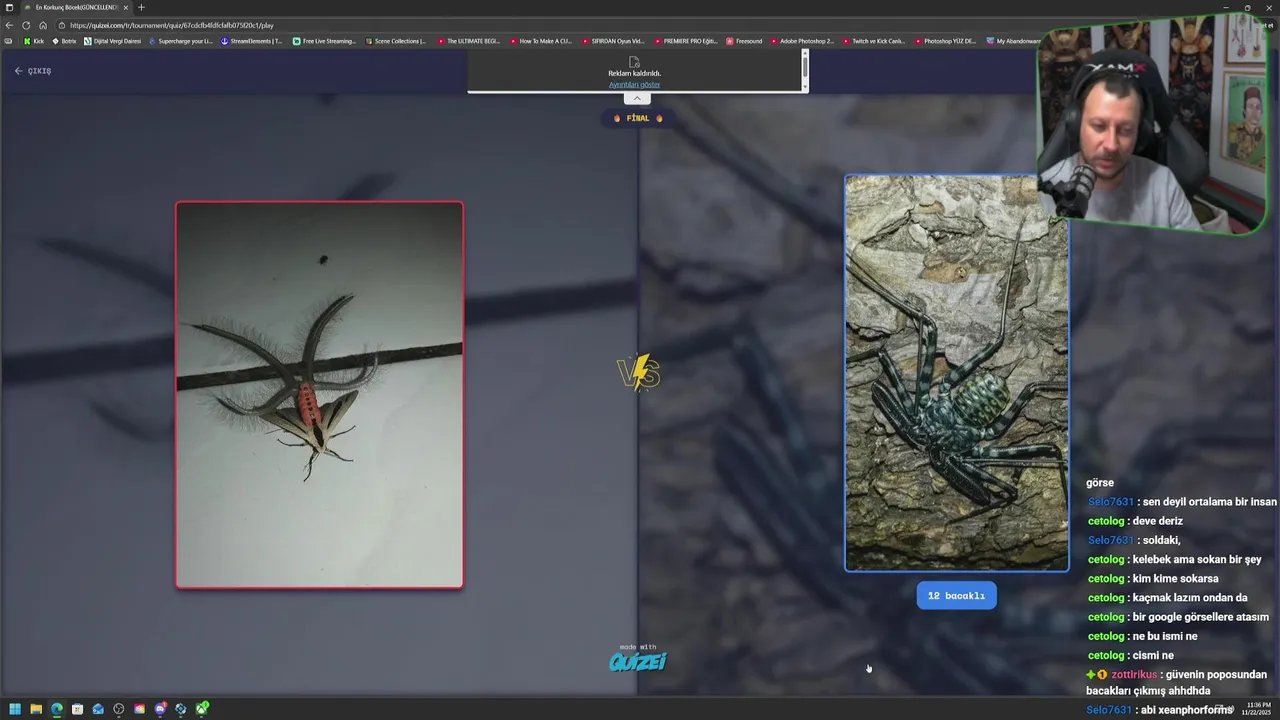Click the browser home icon
This screenshot has width=1280, height=720.
point(43,25)
